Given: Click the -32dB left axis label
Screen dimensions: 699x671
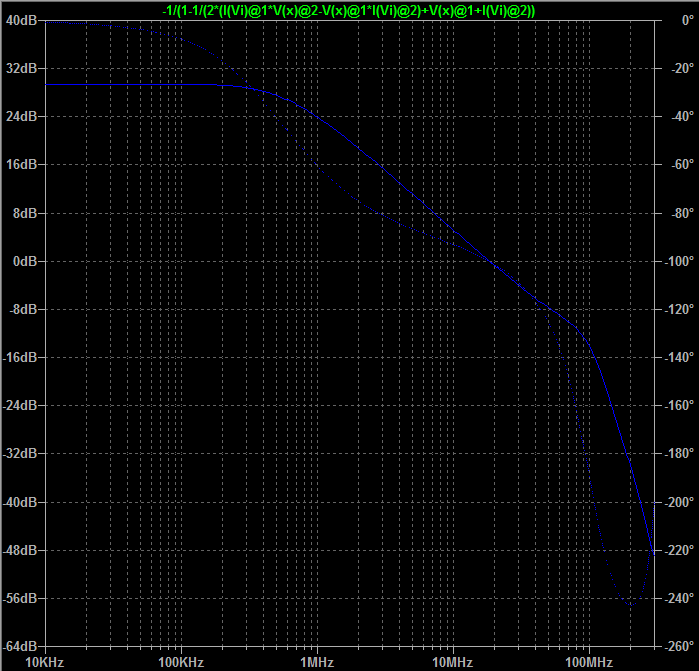Looking at the screenshot, I should point(20,453).
